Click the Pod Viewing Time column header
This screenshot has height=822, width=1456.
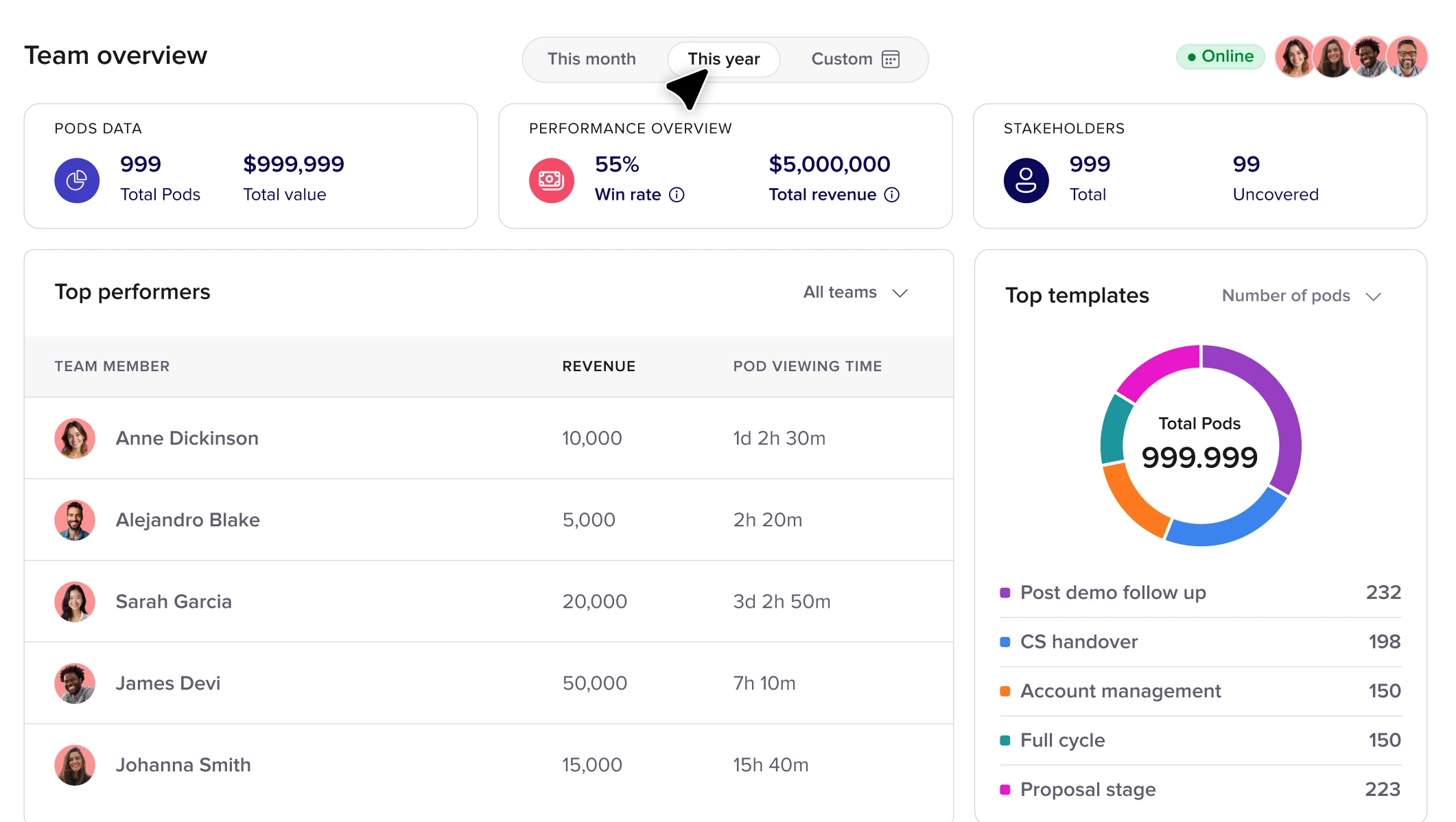point(807,366)
